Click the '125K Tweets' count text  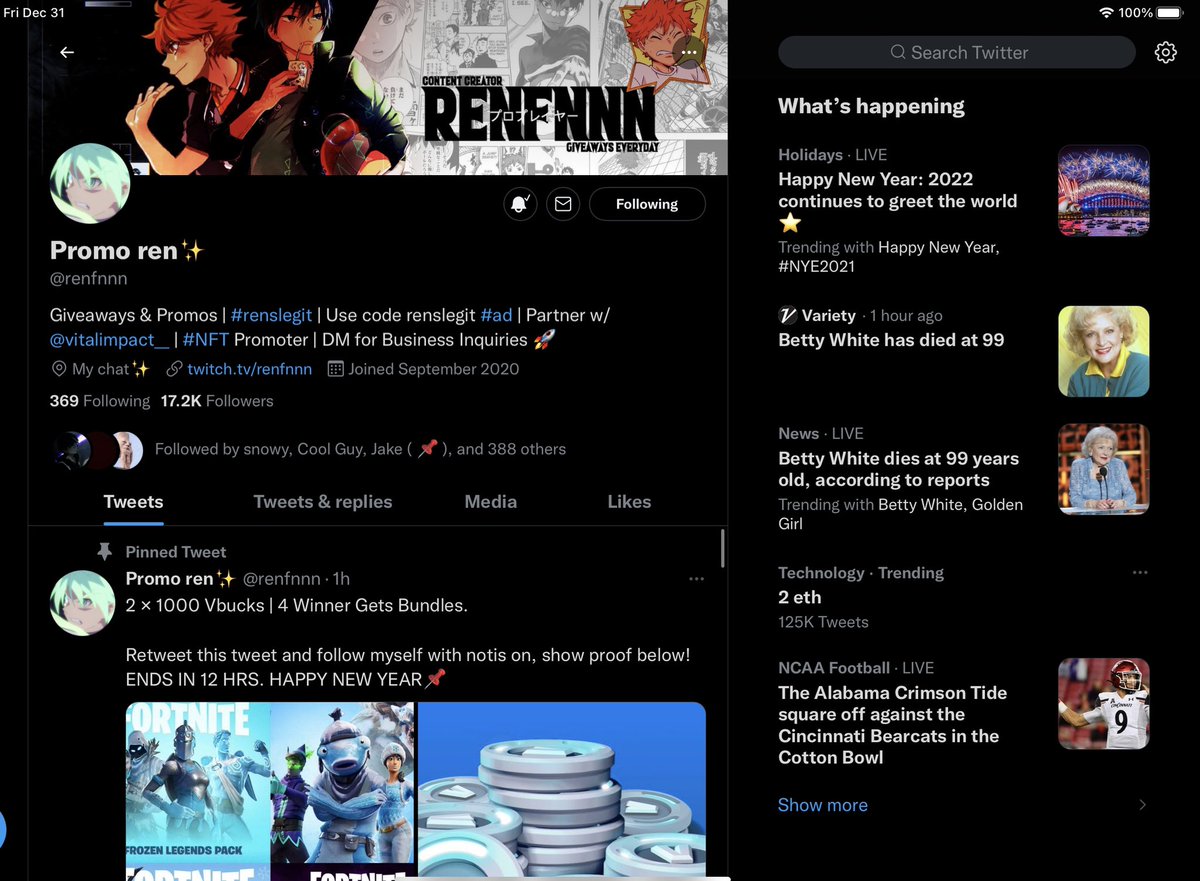[x=823, y=622]
